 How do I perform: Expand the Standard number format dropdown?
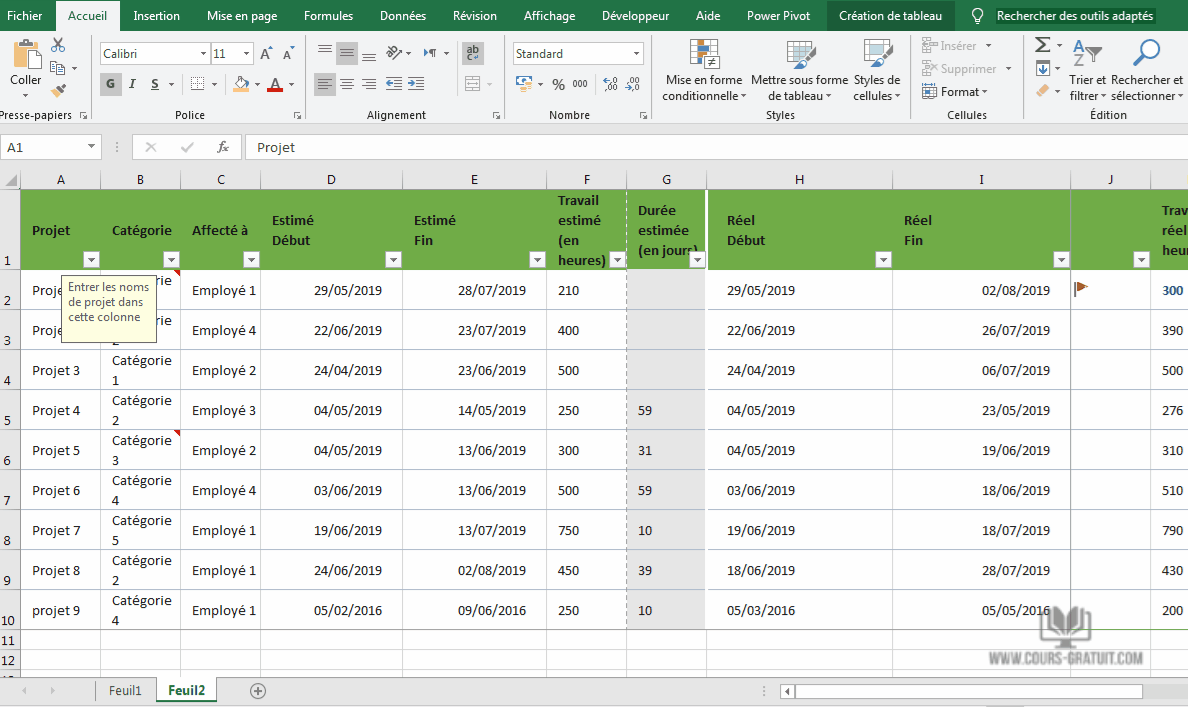pyautogui.click(x=636, y=54)
